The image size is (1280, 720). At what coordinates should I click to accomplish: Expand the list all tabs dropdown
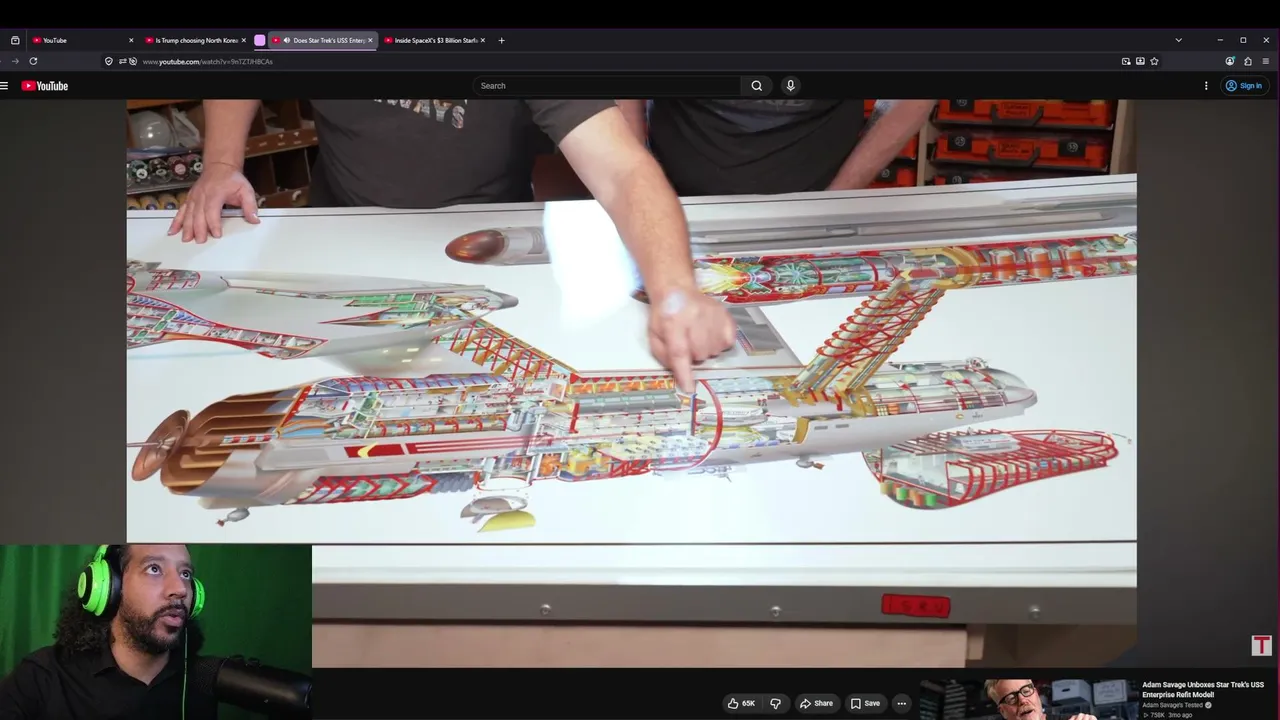click(1178, 40)
